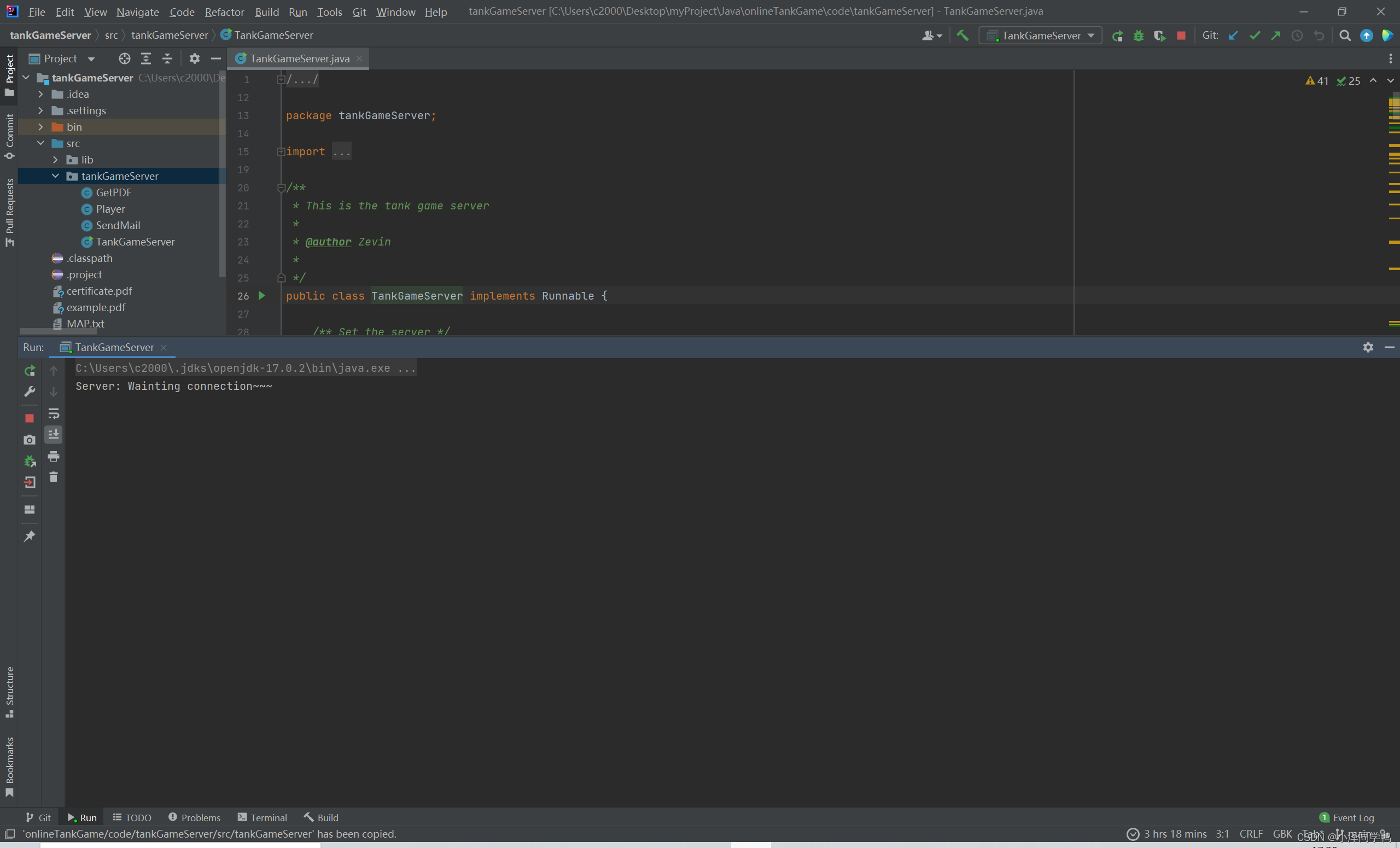The image size is (1400, 848).
Task: Toggle pin tab in Run panel
Action: click(30, 536)
